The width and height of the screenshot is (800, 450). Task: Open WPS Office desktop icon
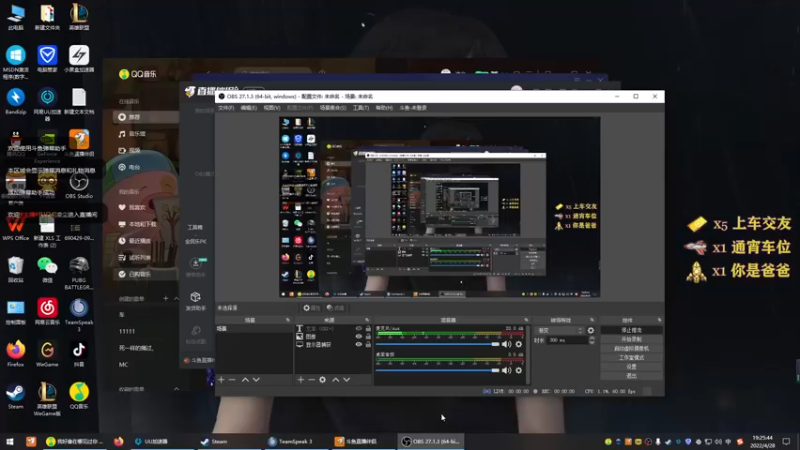15,228
